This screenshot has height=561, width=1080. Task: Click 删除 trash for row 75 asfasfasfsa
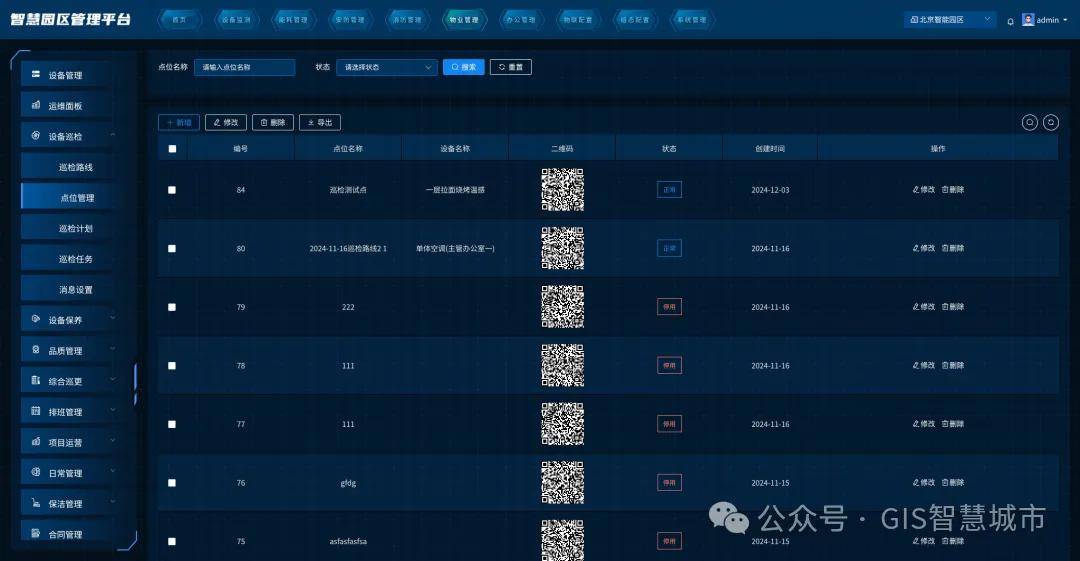tap(945, 541)
